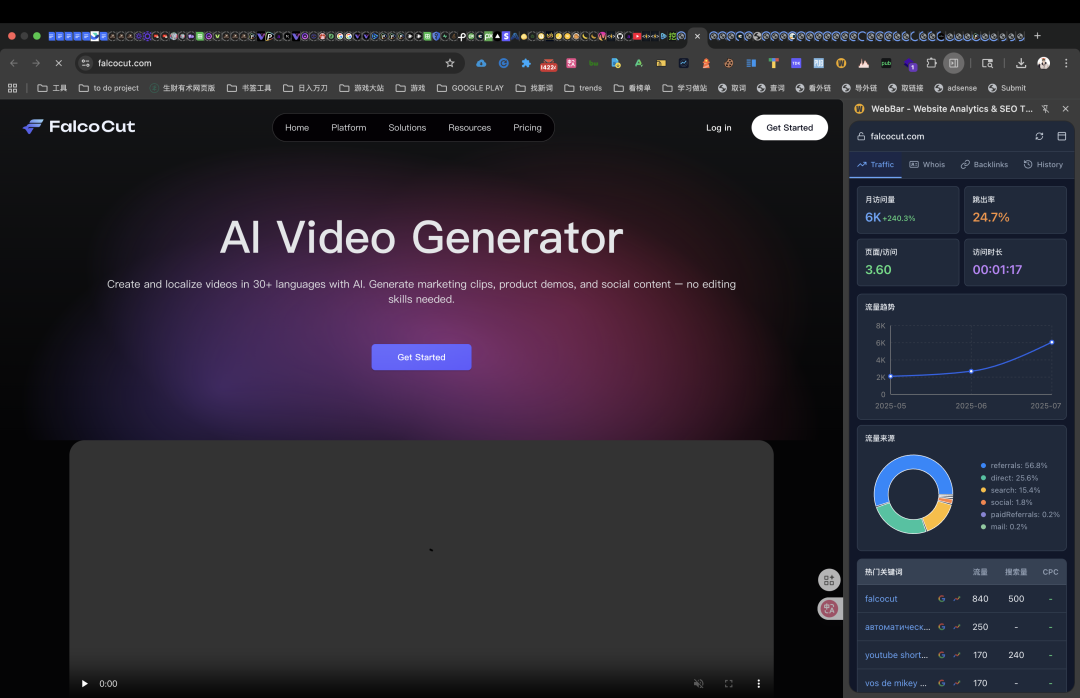
Task: Open the Submit bookmark
Action: pyautogui.click(x=1007, y=88)
